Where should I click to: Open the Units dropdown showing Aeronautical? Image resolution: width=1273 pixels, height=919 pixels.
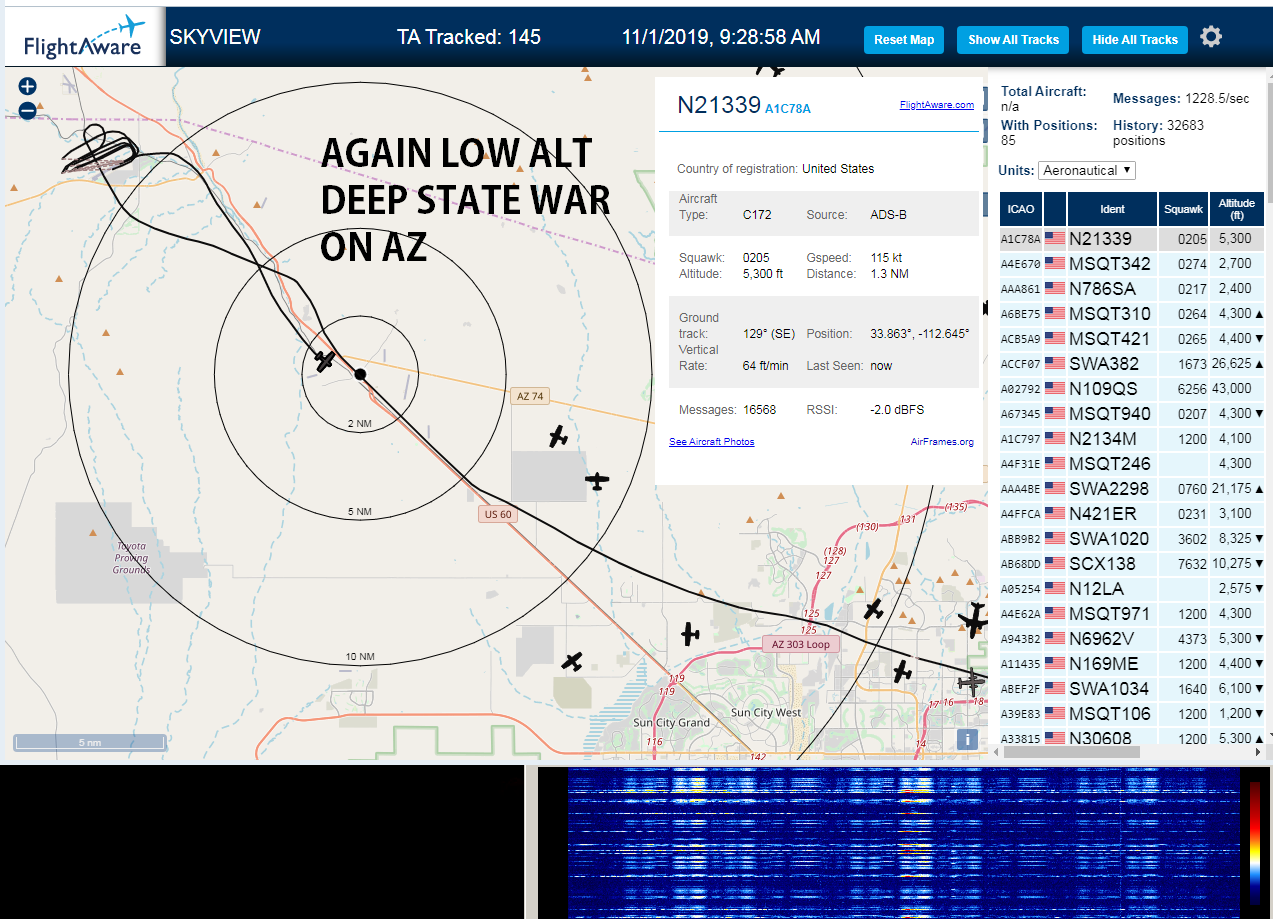pyautogui.click(x=1087, y=171)
